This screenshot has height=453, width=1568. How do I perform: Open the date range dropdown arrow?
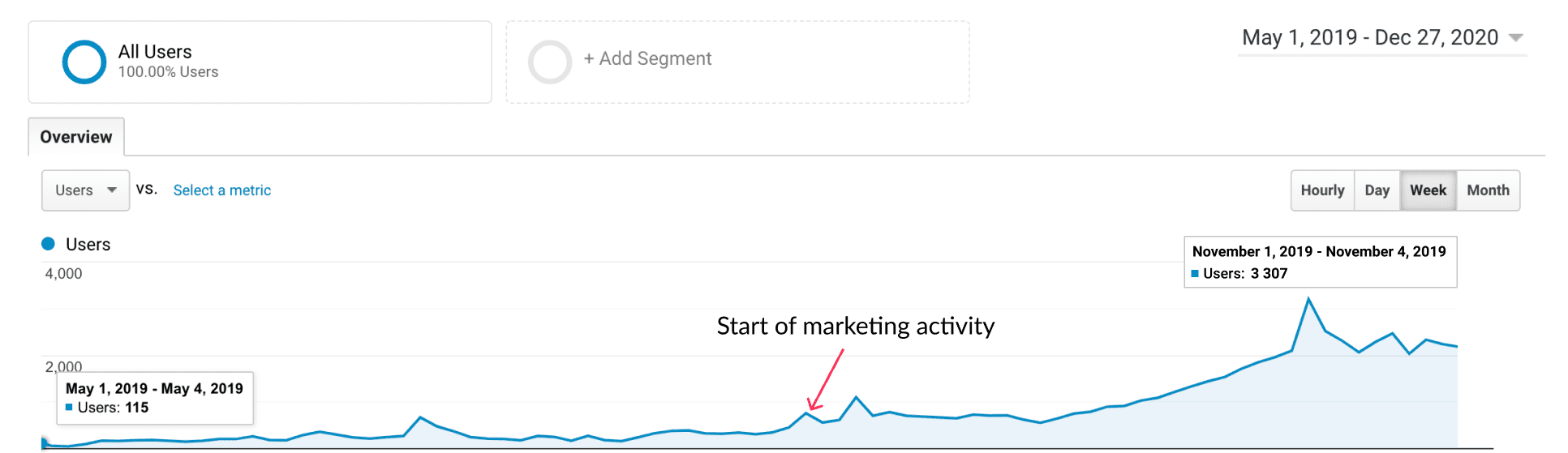click(x=1515, y=38)
